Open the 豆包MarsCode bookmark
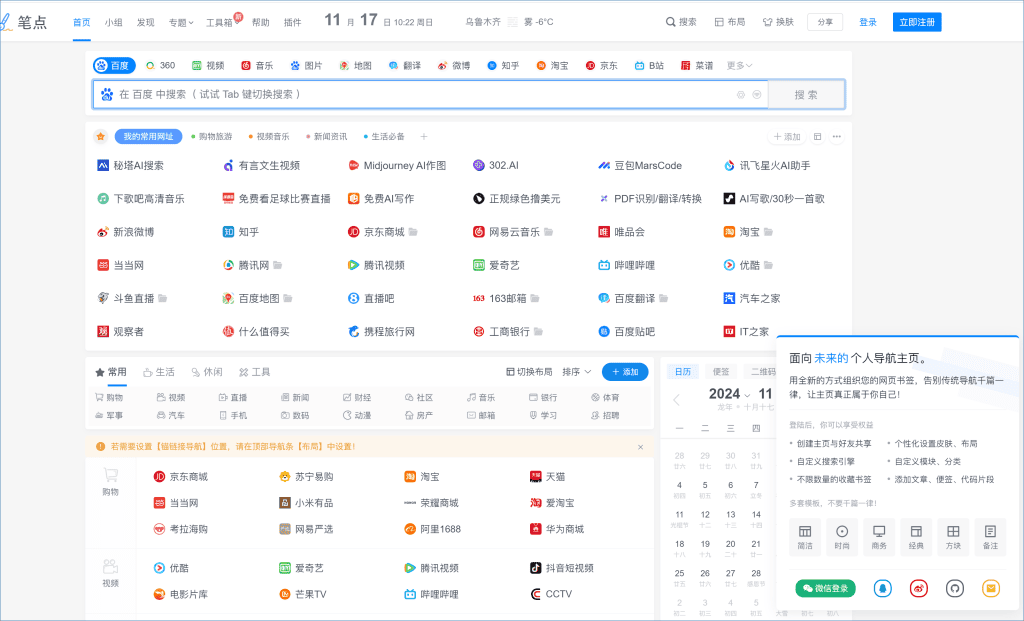Screen dimensions: 1024x621 (x=640, y=166)
